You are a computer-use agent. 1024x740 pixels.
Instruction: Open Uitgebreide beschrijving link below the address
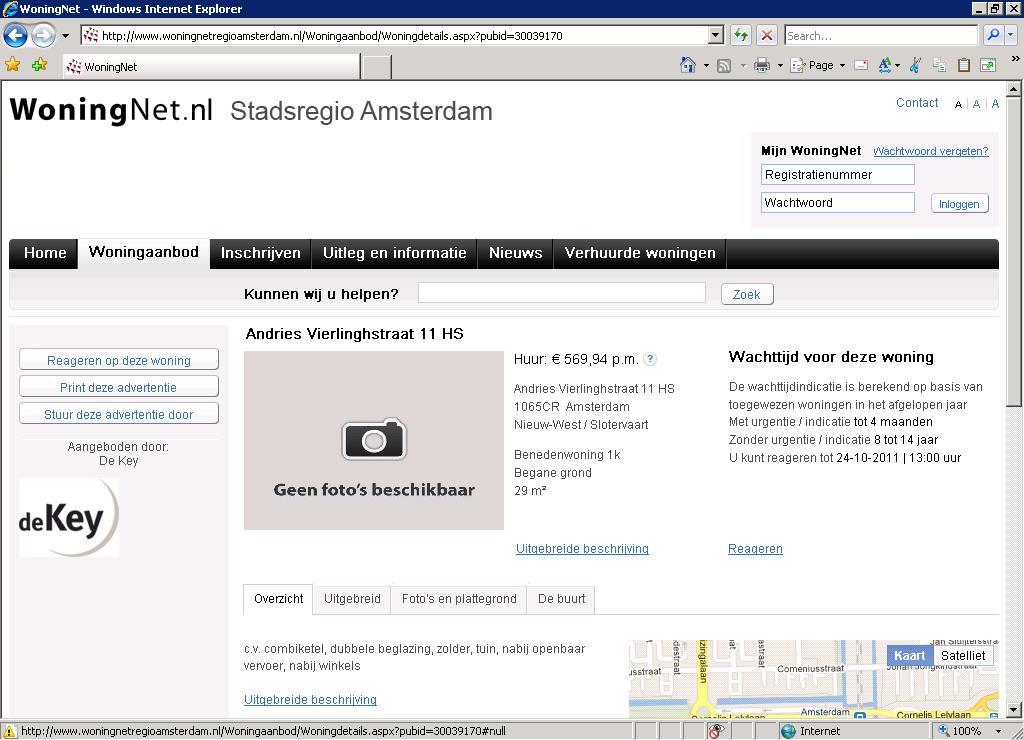click(x=583, y=549)
